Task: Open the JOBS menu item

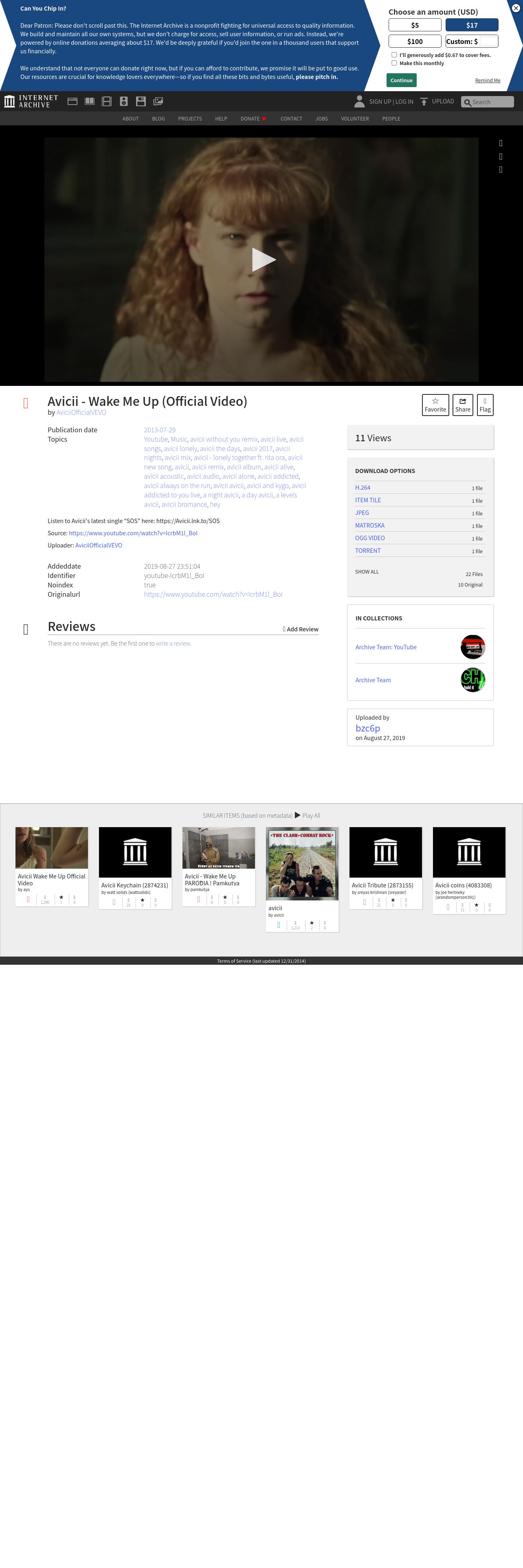Action: [321, 119]
